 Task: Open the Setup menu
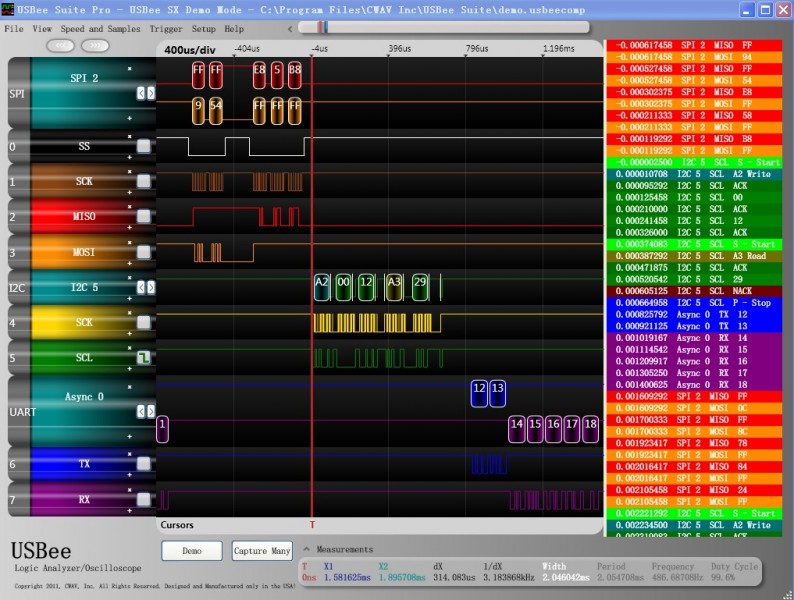point(203,29)
